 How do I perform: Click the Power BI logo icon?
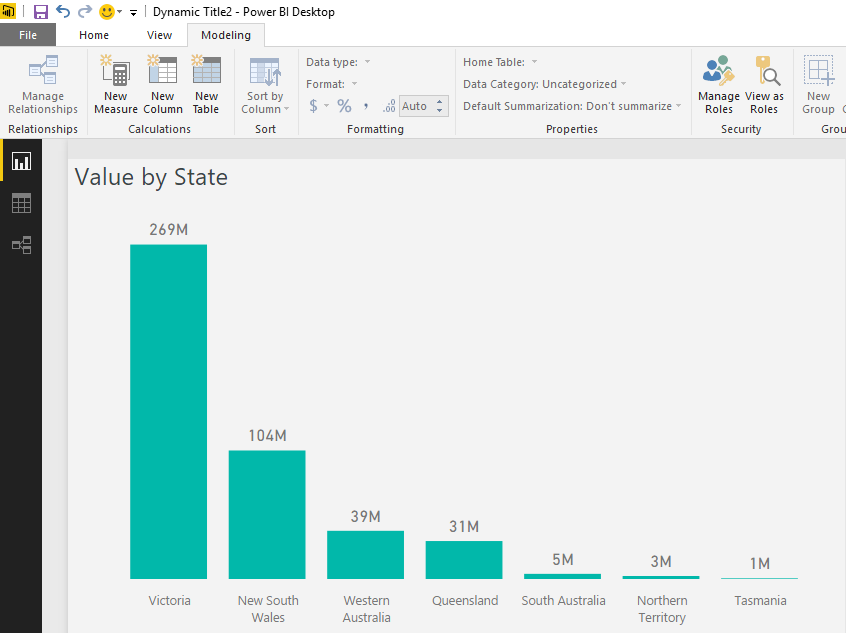click(x=8, y=11)
